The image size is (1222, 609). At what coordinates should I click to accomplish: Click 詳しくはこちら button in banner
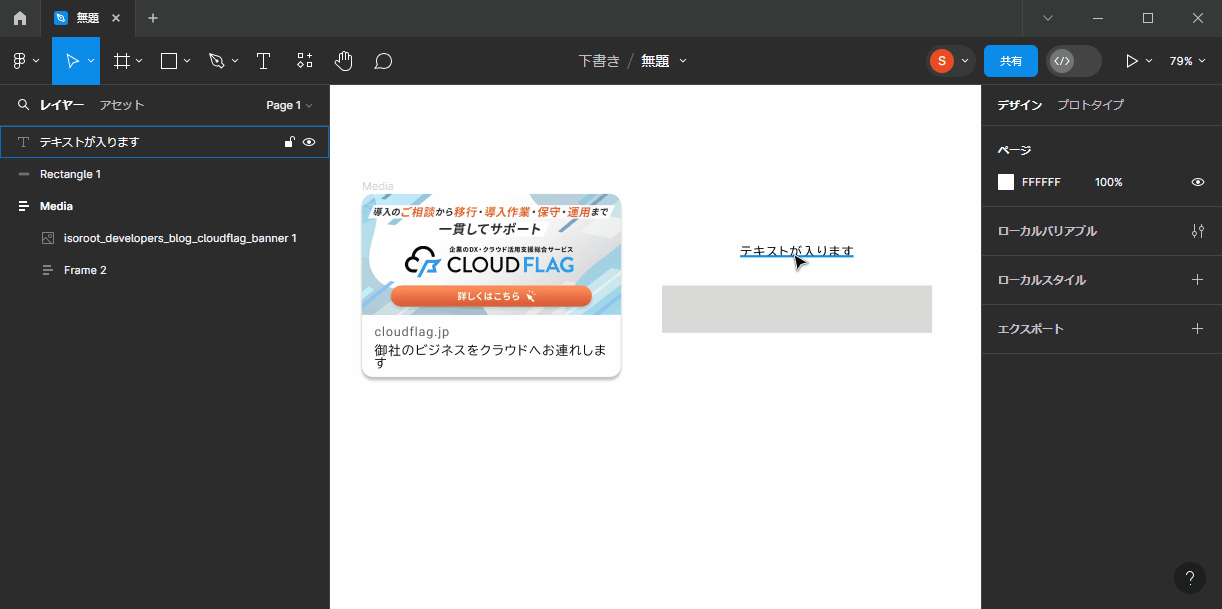[491, 296]
